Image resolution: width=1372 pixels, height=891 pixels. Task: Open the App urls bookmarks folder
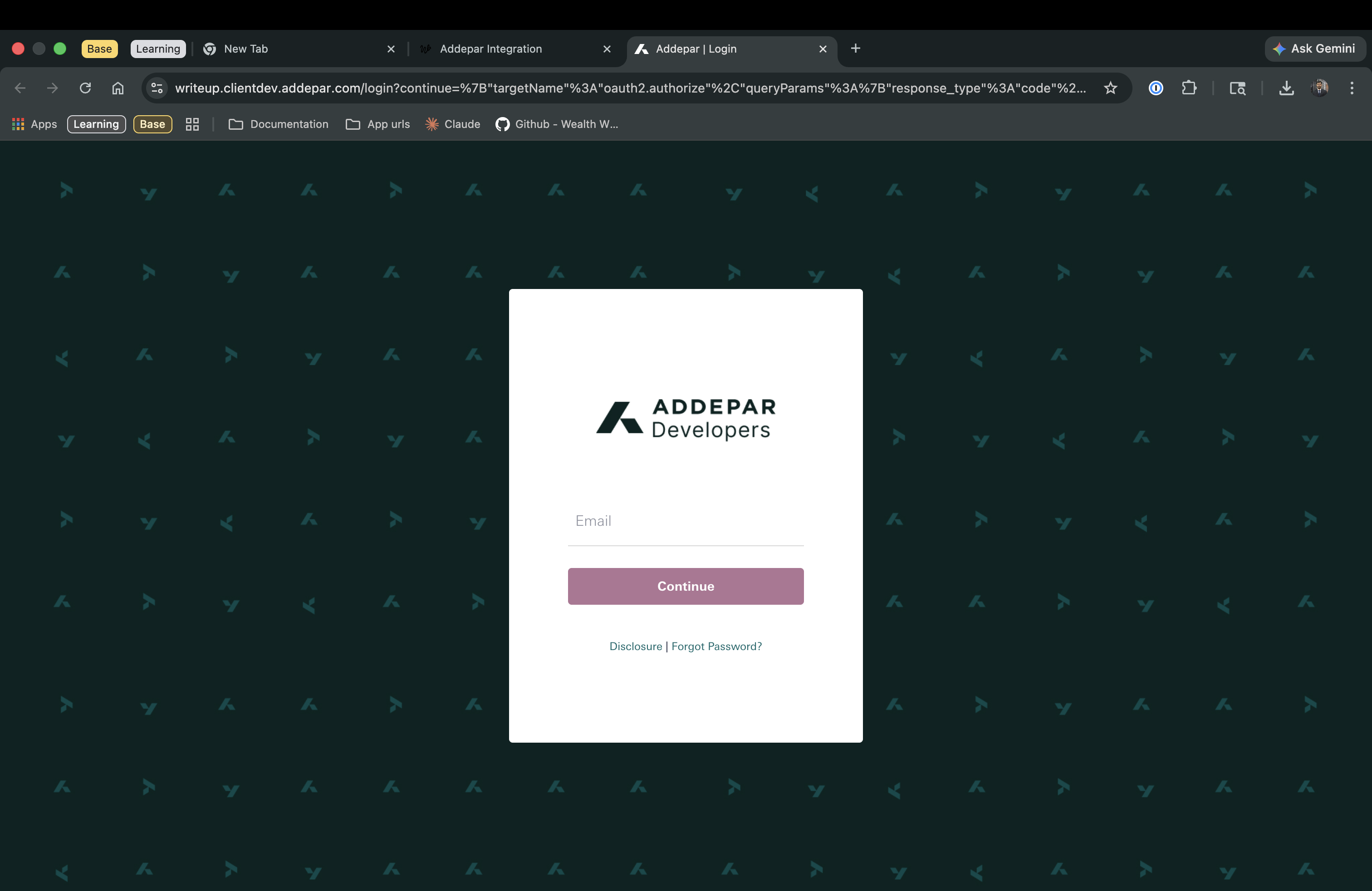(x=377, y=124)
